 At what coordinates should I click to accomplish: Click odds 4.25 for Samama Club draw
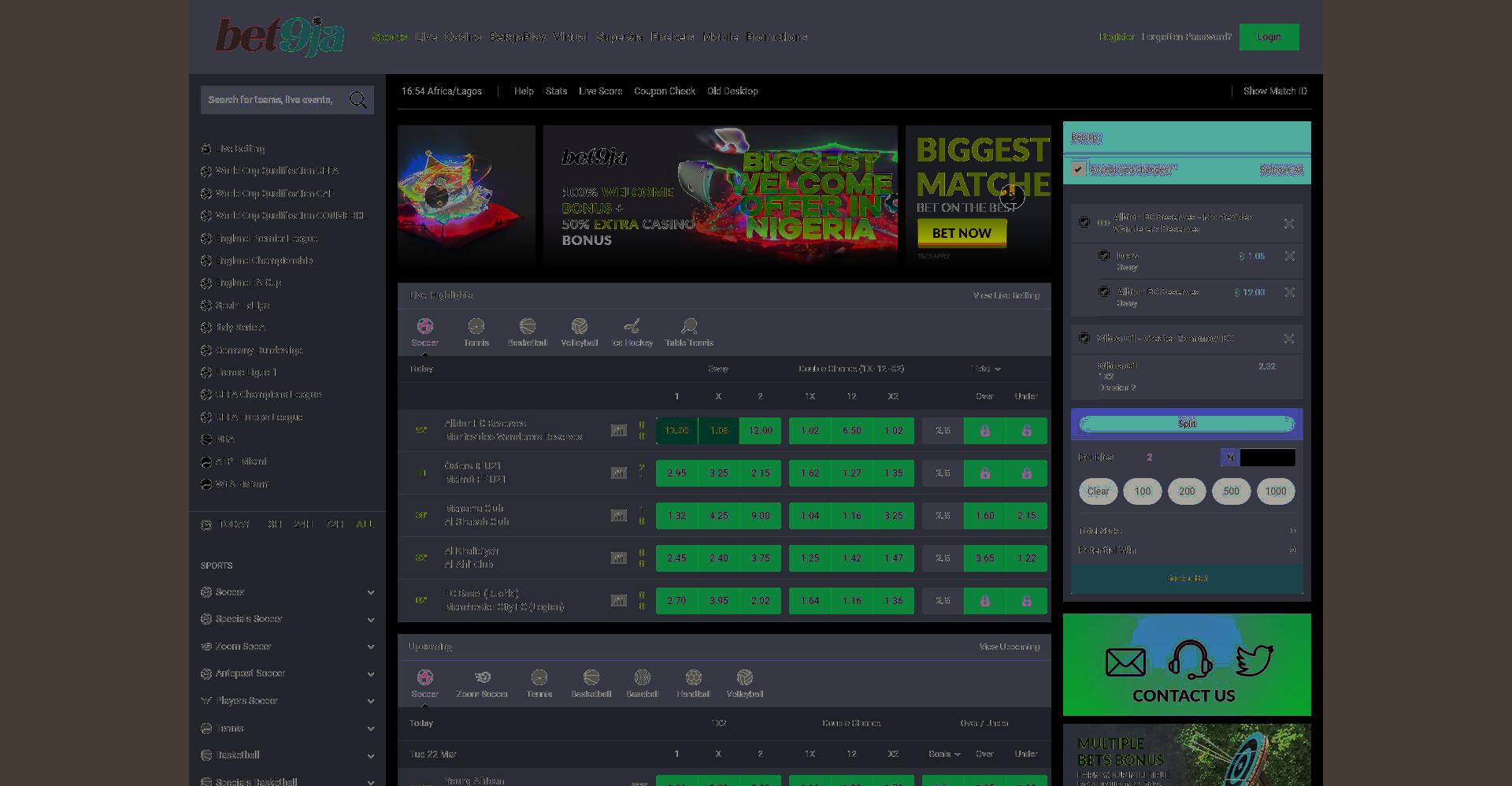[718, 516]
